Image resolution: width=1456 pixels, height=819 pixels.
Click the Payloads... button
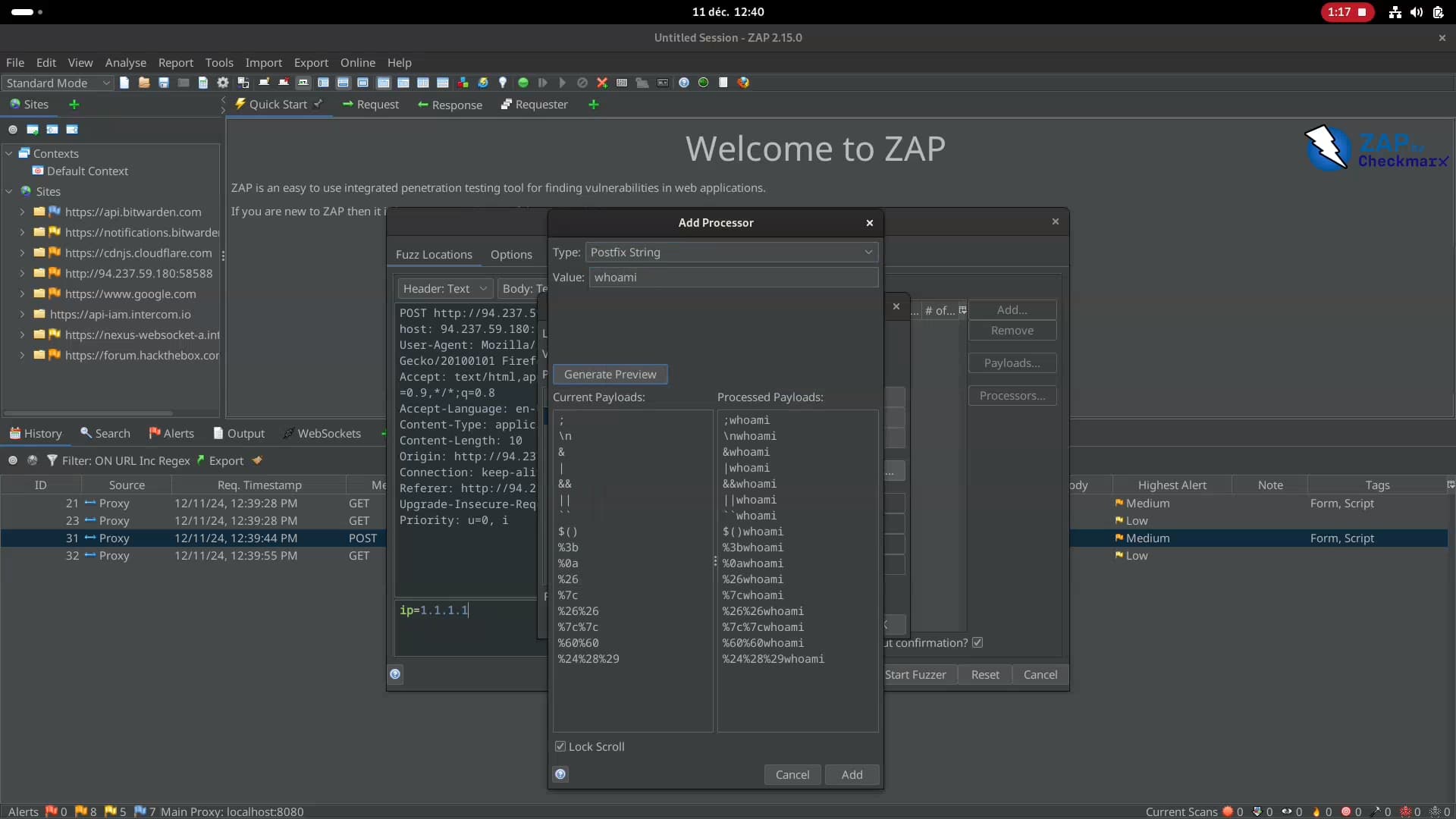[x=1012, y=362]
